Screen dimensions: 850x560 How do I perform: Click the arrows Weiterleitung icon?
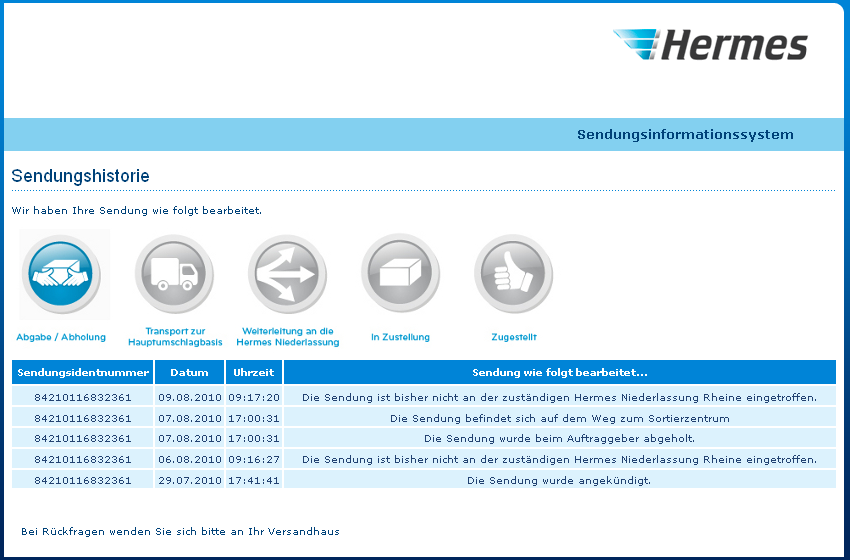click(x=287, y=275)
